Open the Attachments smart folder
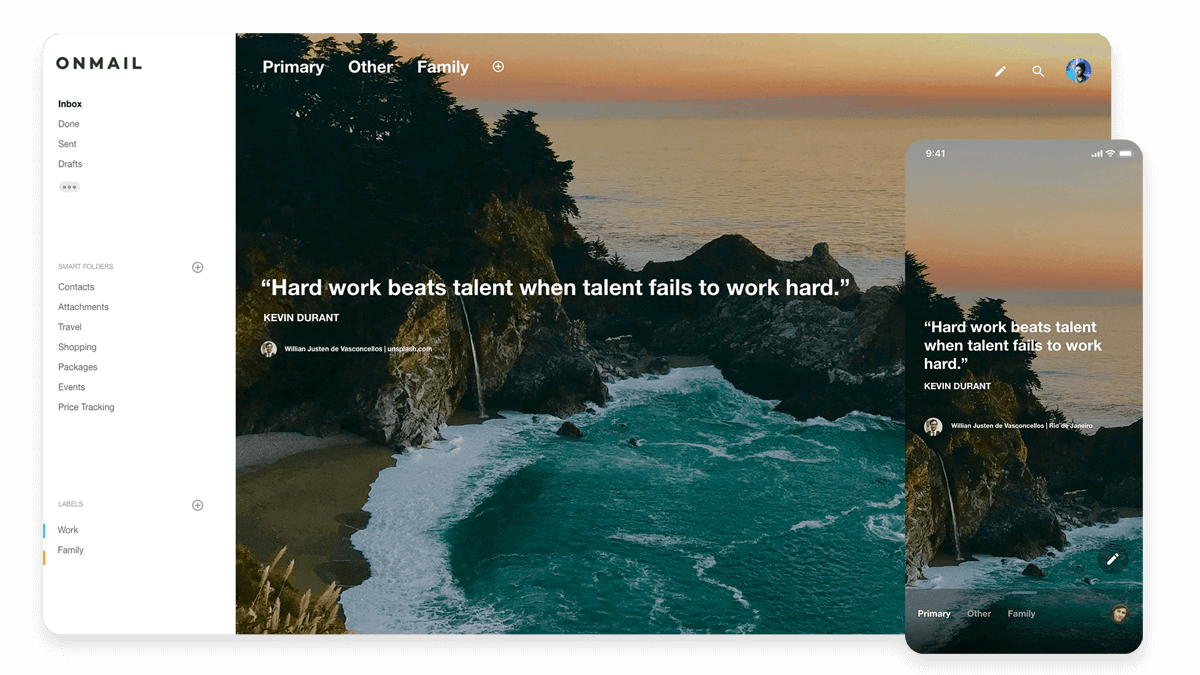 pos(83,307)
